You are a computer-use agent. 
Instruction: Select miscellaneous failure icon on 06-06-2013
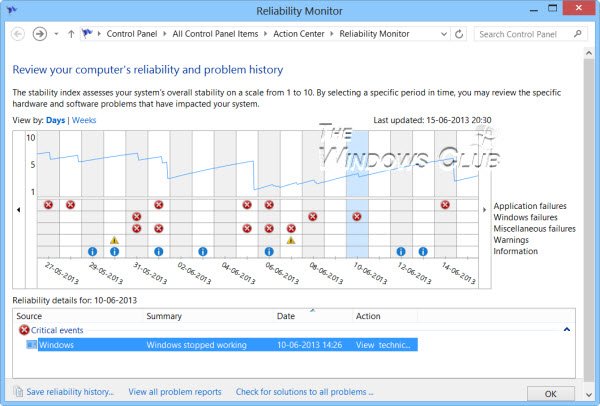[269, 228]
